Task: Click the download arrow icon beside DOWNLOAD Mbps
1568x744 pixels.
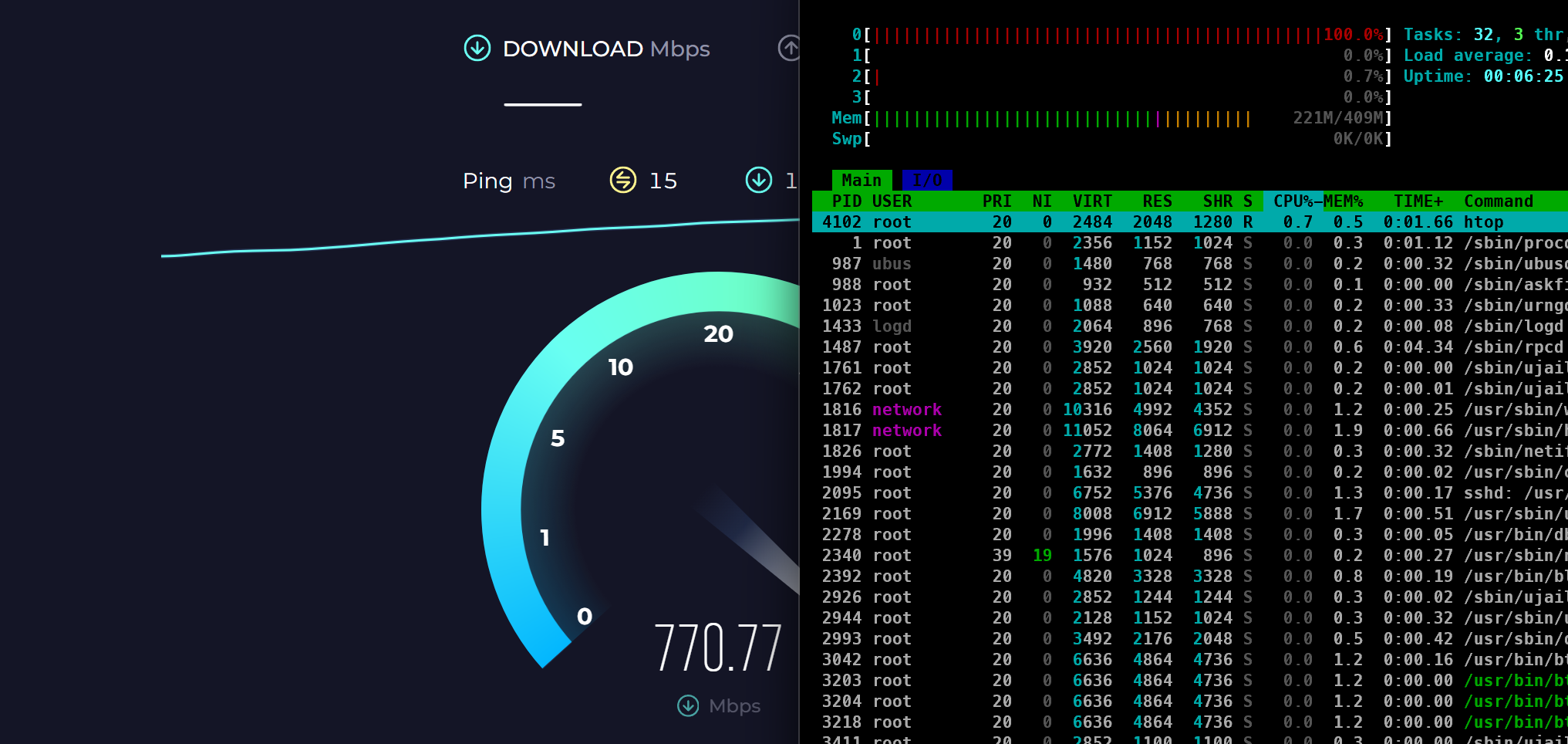Action: pyautogui.click(x=477, y=48)
